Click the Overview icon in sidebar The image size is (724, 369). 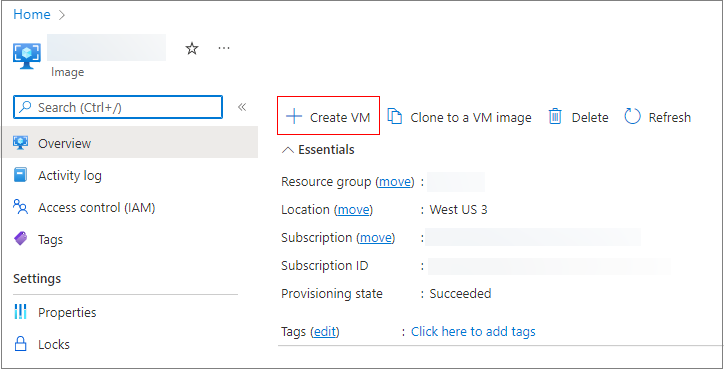click(x=21, y=143)
